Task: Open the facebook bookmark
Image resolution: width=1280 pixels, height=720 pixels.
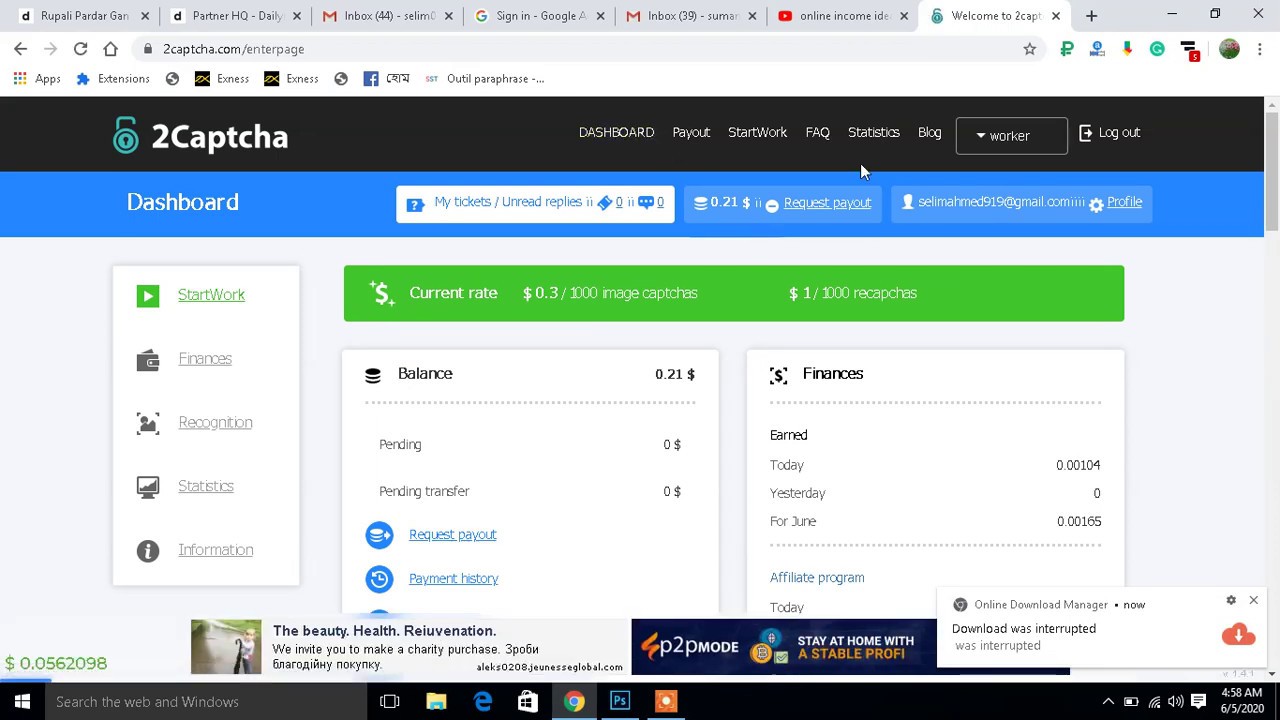Action: pos(386,79)
